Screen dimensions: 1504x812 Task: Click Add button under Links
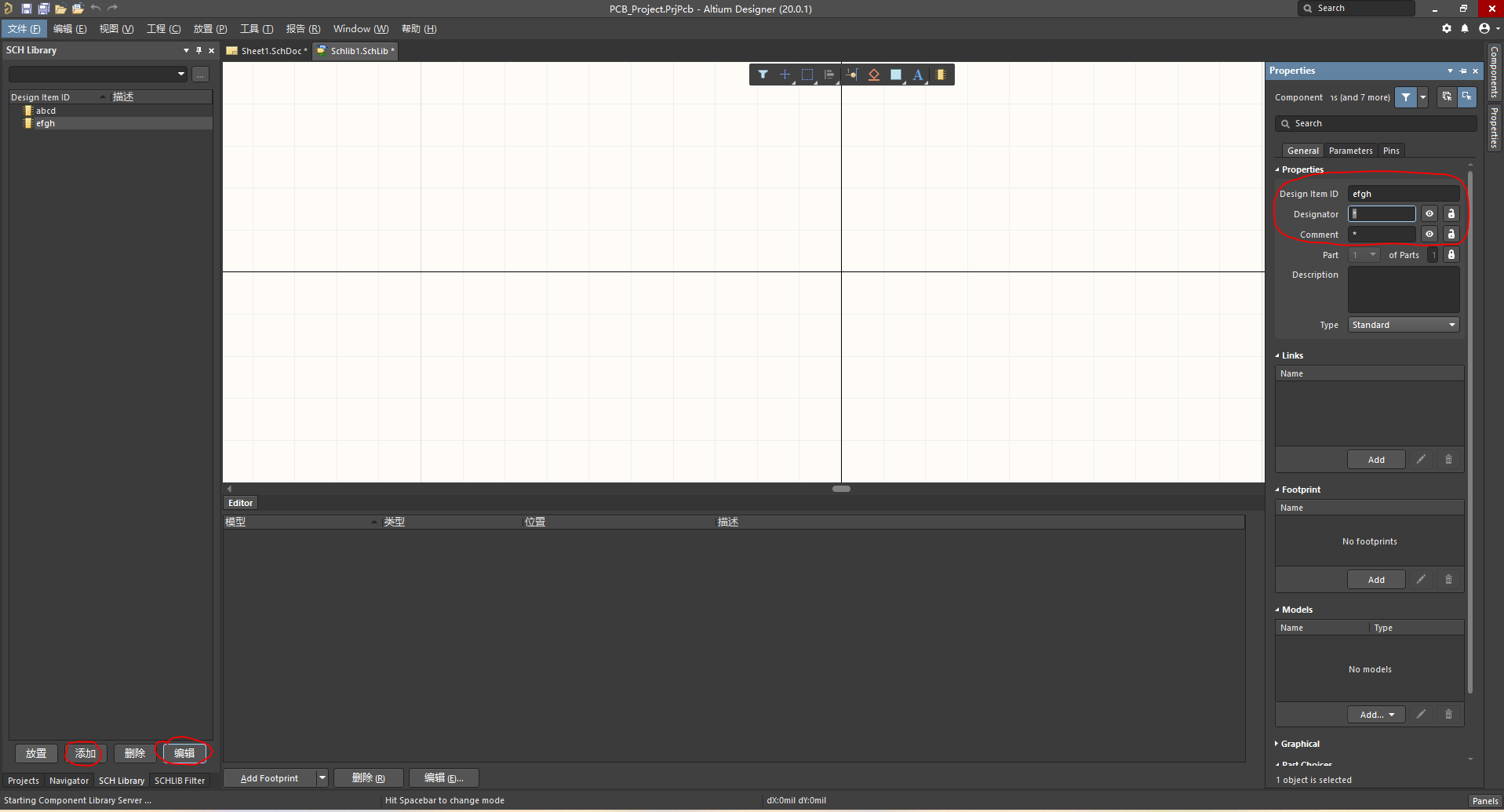pyautogui.click(x=1376, y=460)
